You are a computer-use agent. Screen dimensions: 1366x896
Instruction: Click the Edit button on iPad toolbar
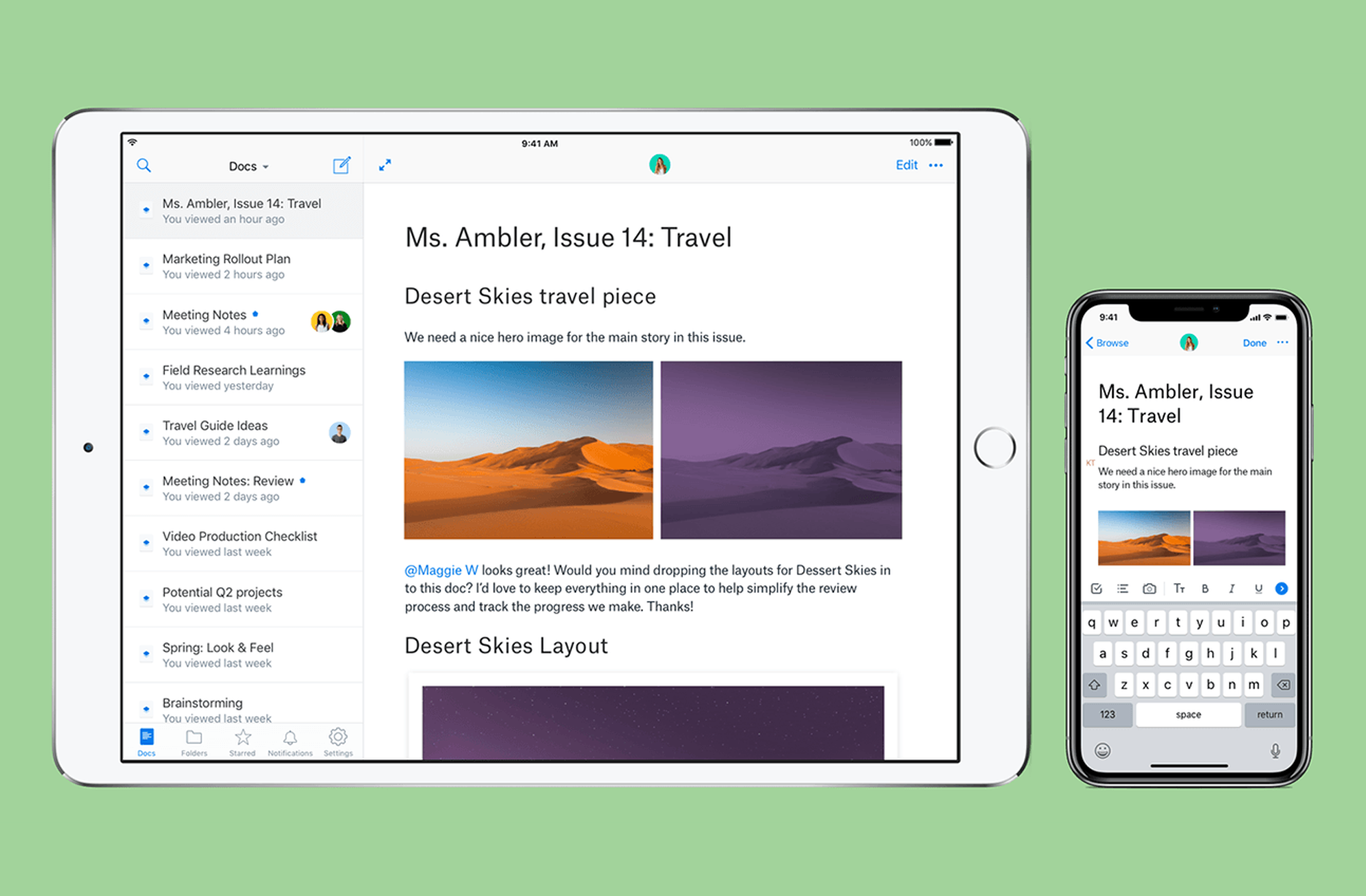pyautogui.click(x=906, y=165)
